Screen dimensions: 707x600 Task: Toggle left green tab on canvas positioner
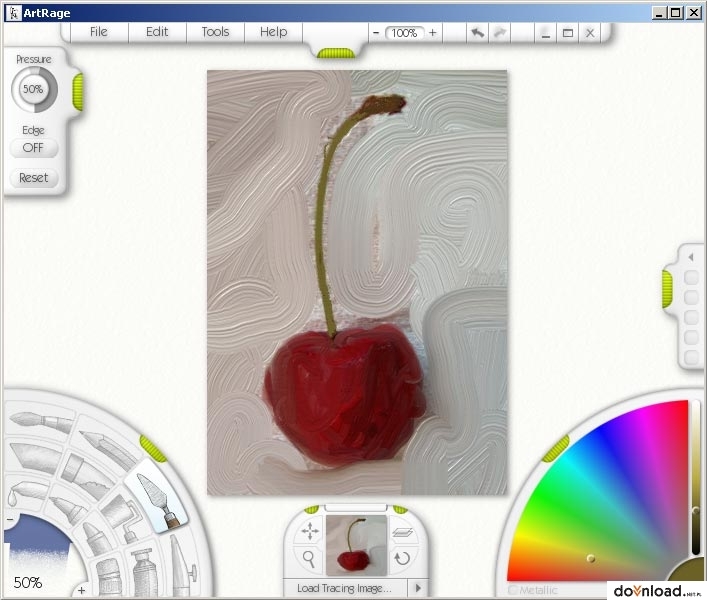click(x=312, y=509)
